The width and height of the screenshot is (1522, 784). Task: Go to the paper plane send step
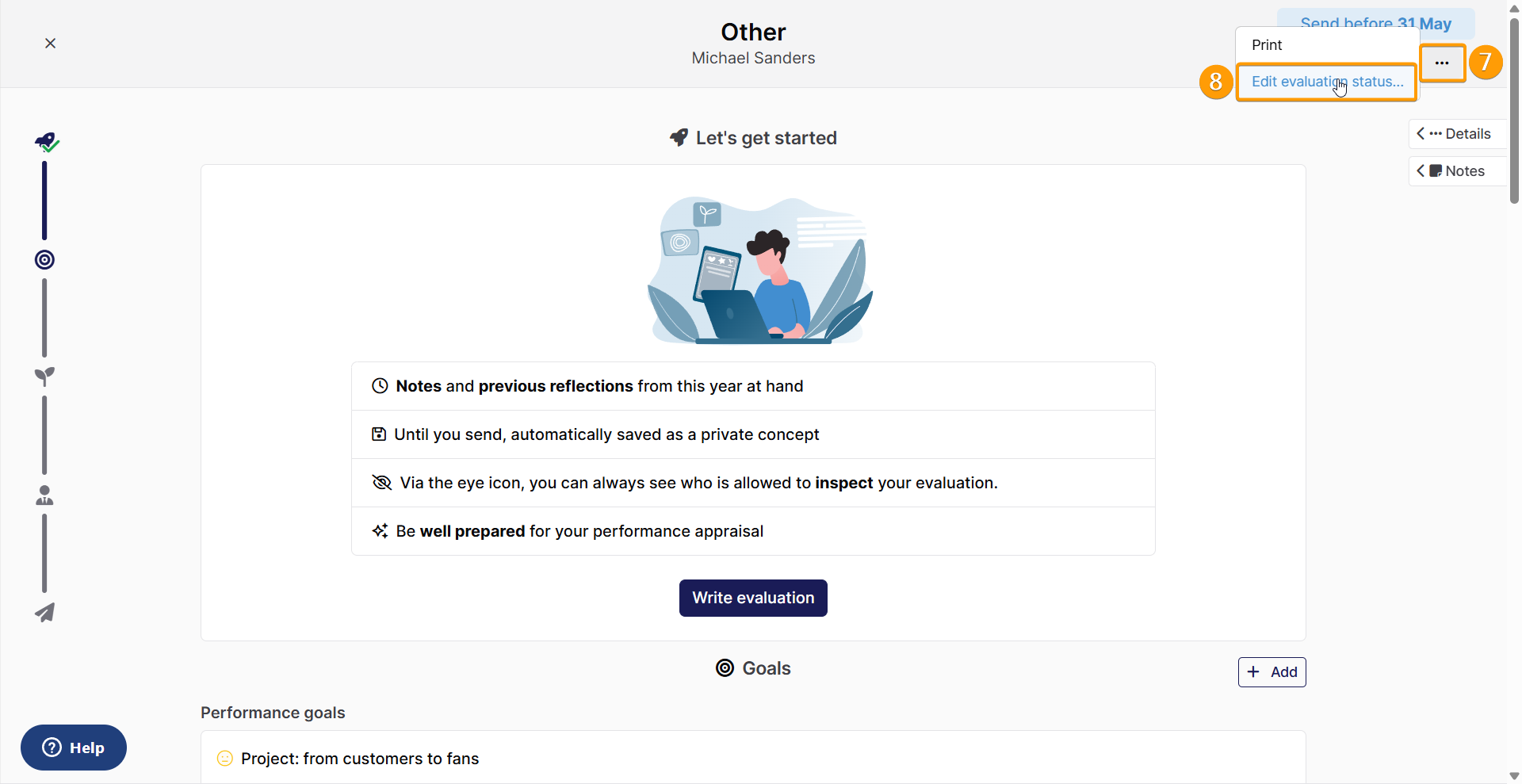point(44,612)
